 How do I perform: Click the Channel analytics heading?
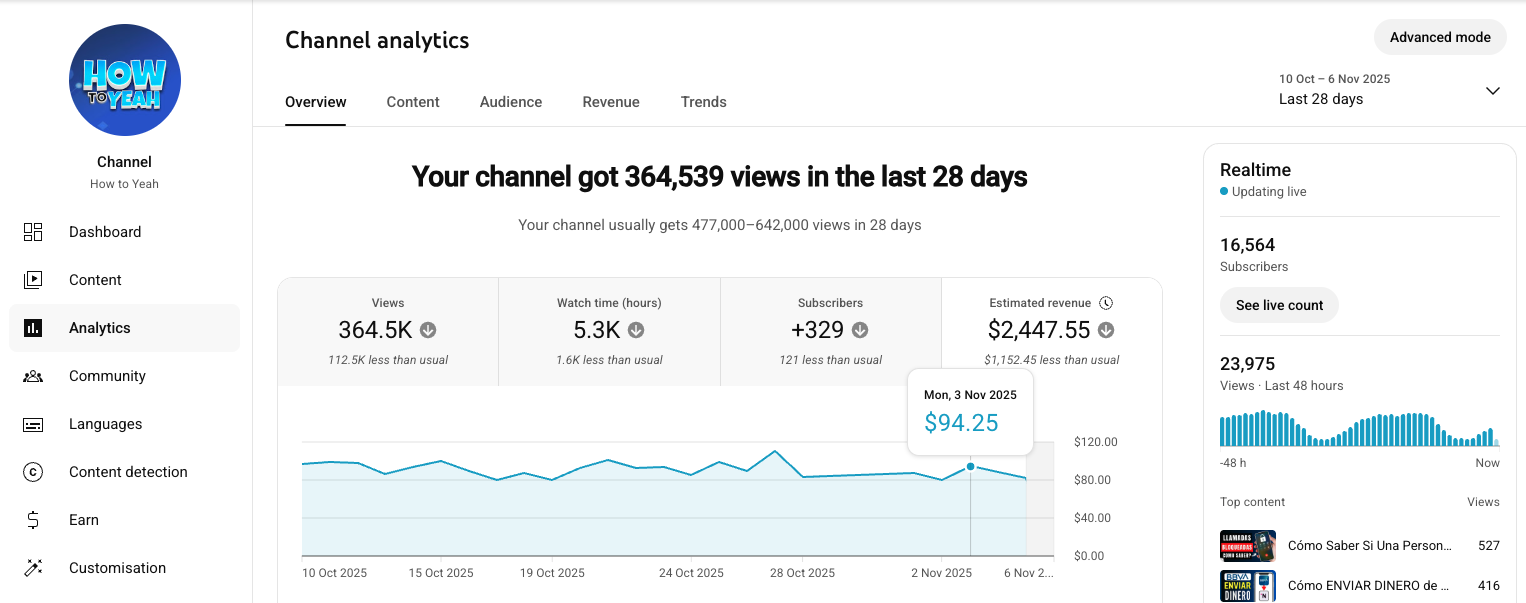377,40
